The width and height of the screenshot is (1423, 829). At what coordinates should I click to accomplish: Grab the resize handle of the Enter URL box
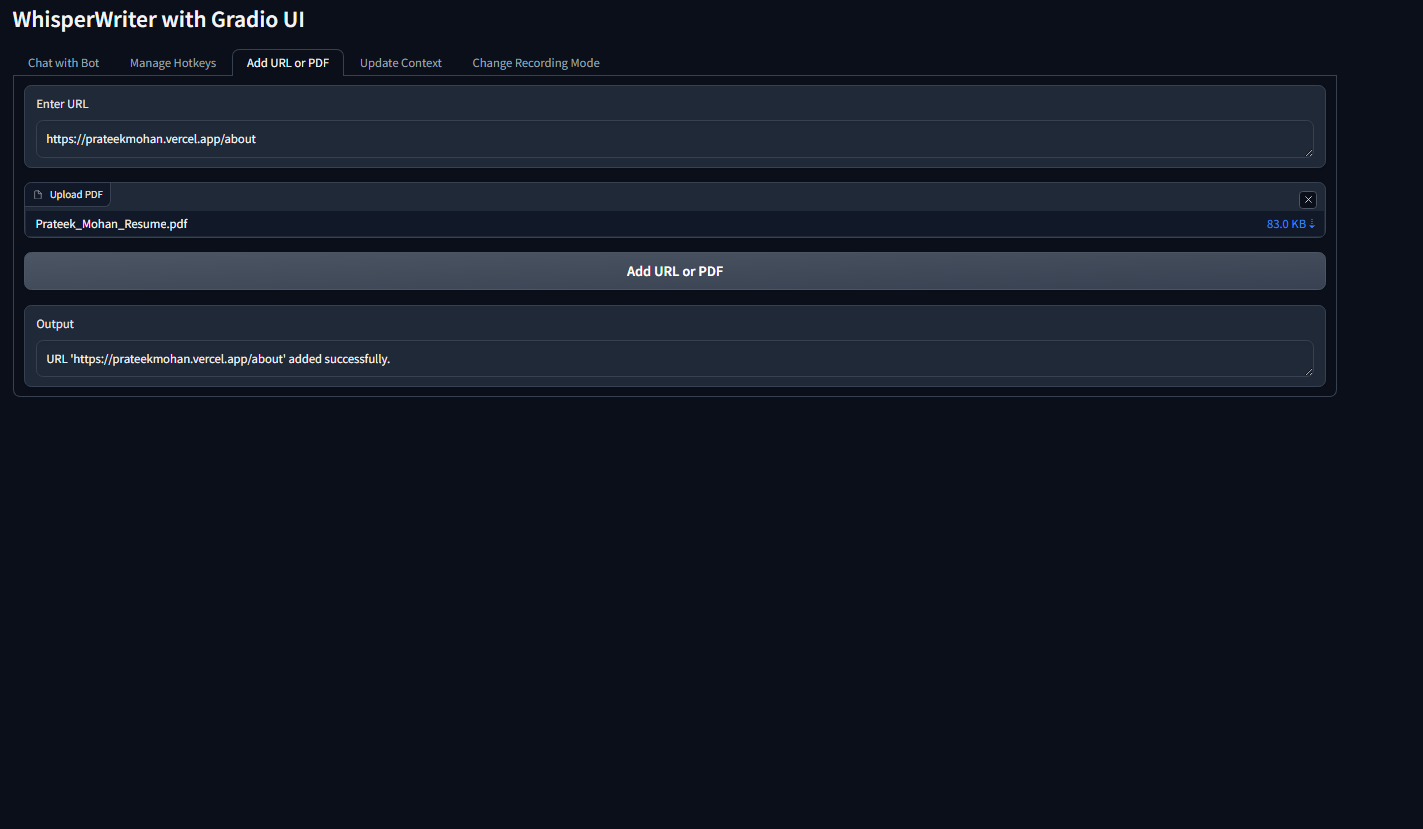coord(1308,152)
